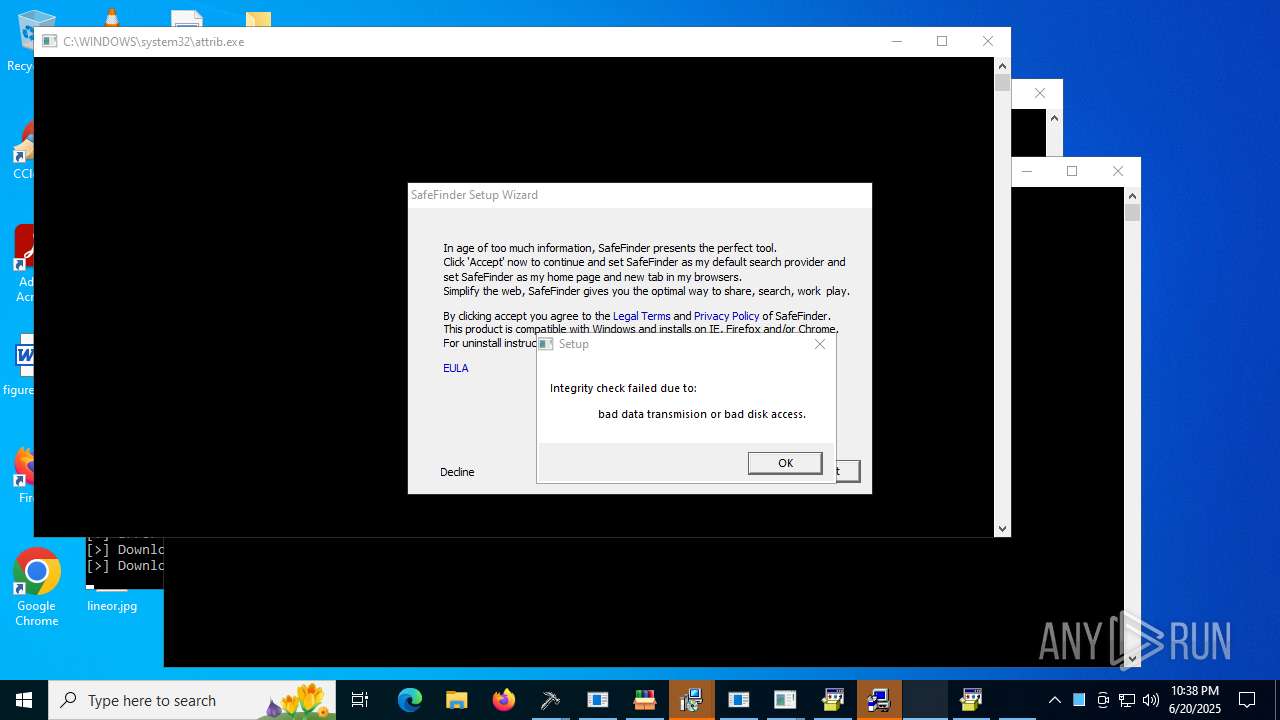Launch Microsoft Edge from the taskbar
The image size is (1280, 720).
[x=410, y=700]
